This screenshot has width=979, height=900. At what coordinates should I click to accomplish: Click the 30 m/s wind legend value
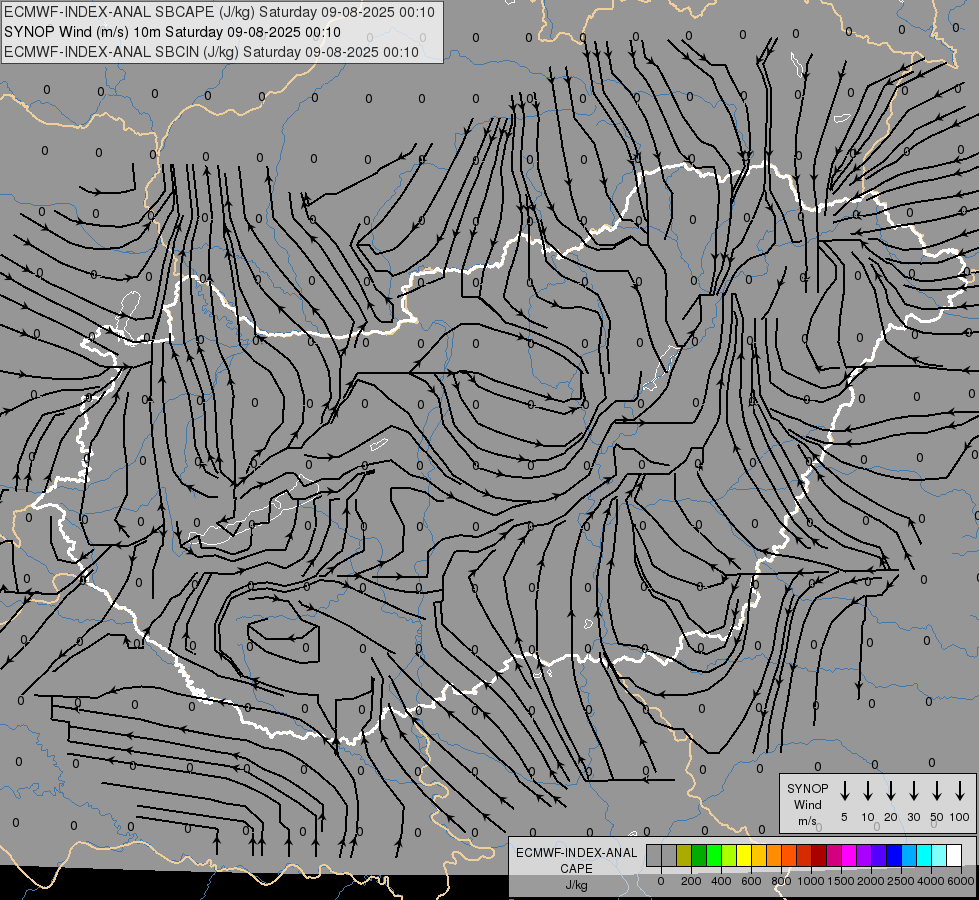(913, 817)
